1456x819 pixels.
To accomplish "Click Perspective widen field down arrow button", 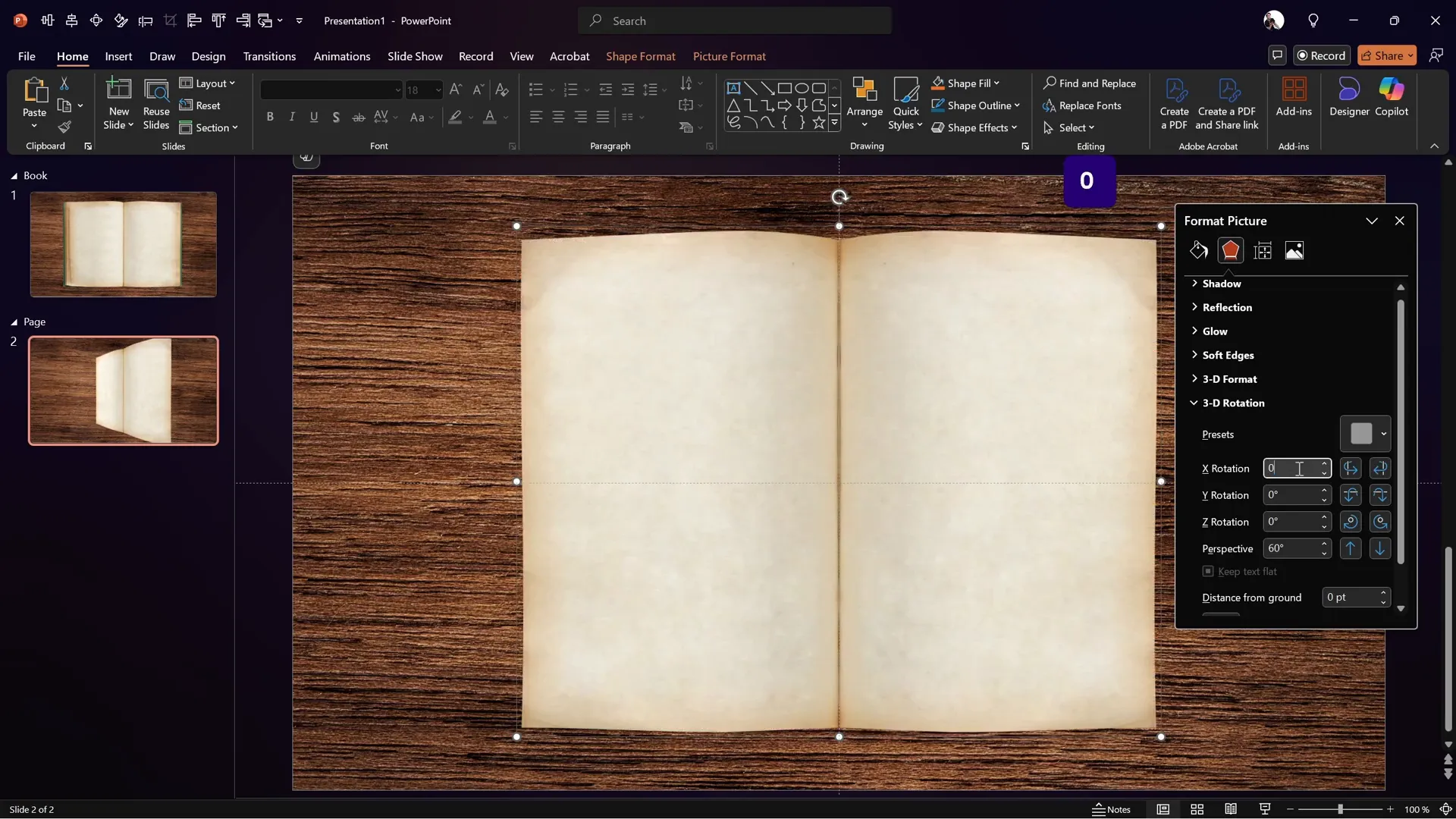I will pyautogui.click(x=1380, y=548).
